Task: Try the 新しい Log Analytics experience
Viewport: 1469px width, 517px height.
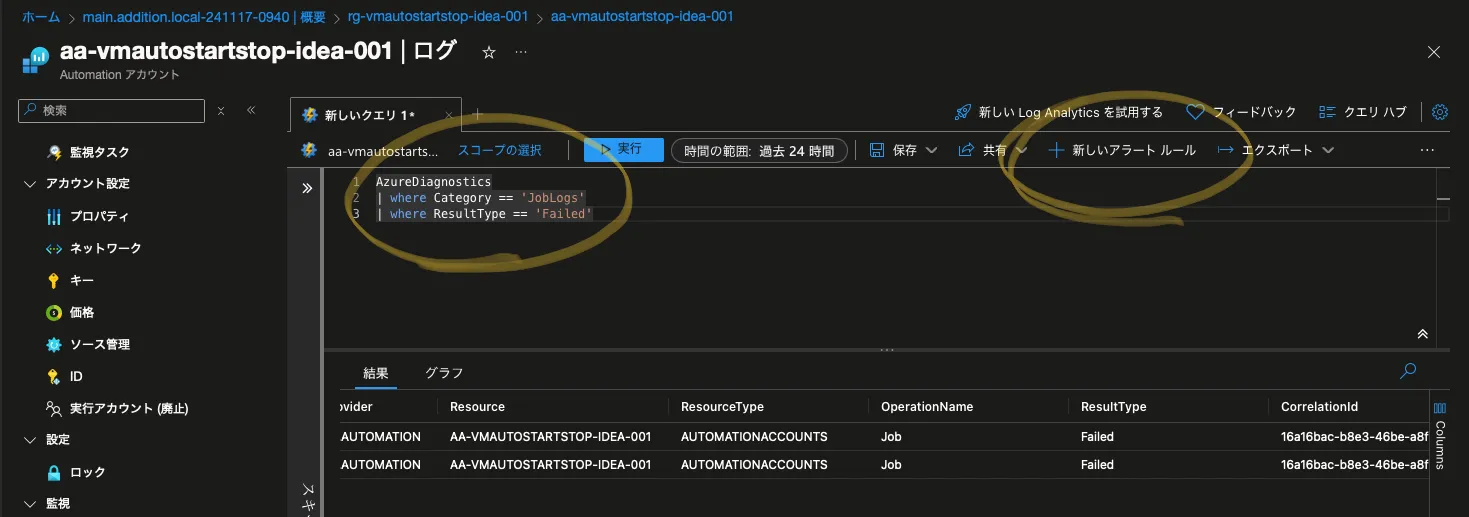Action: pyautogui.click(x=1059, y=112)
